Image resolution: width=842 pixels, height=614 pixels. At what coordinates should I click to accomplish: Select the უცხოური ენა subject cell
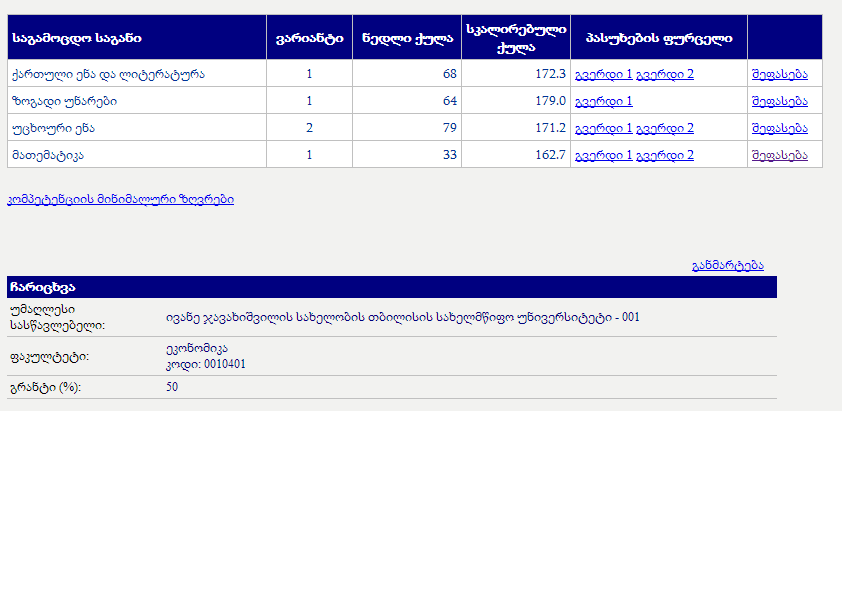tap(137, 128)
